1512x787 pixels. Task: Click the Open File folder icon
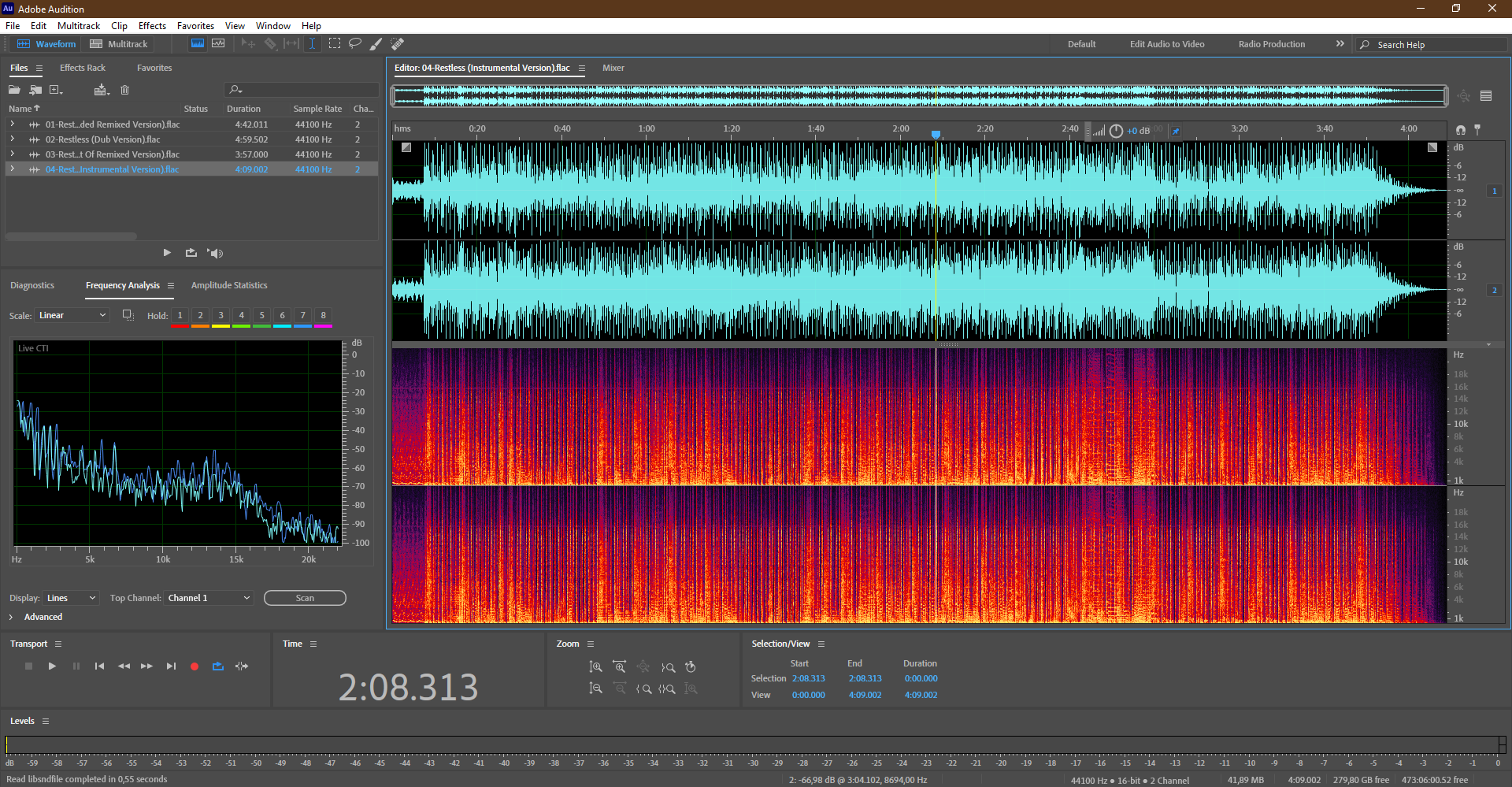(14, 90)
